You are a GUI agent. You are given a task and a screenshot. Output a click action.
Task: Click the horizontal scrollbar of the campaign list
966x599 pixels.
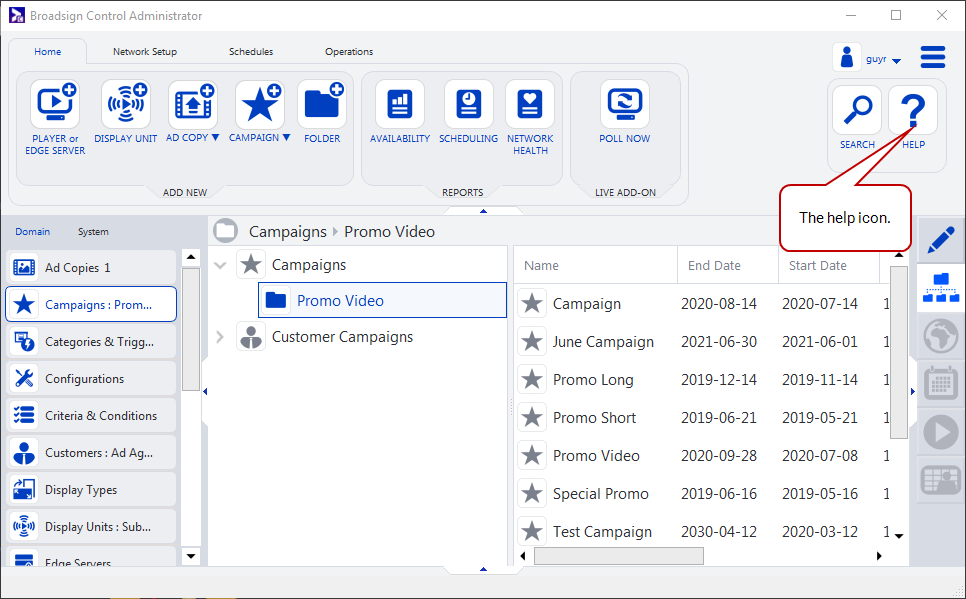[619, 556]
